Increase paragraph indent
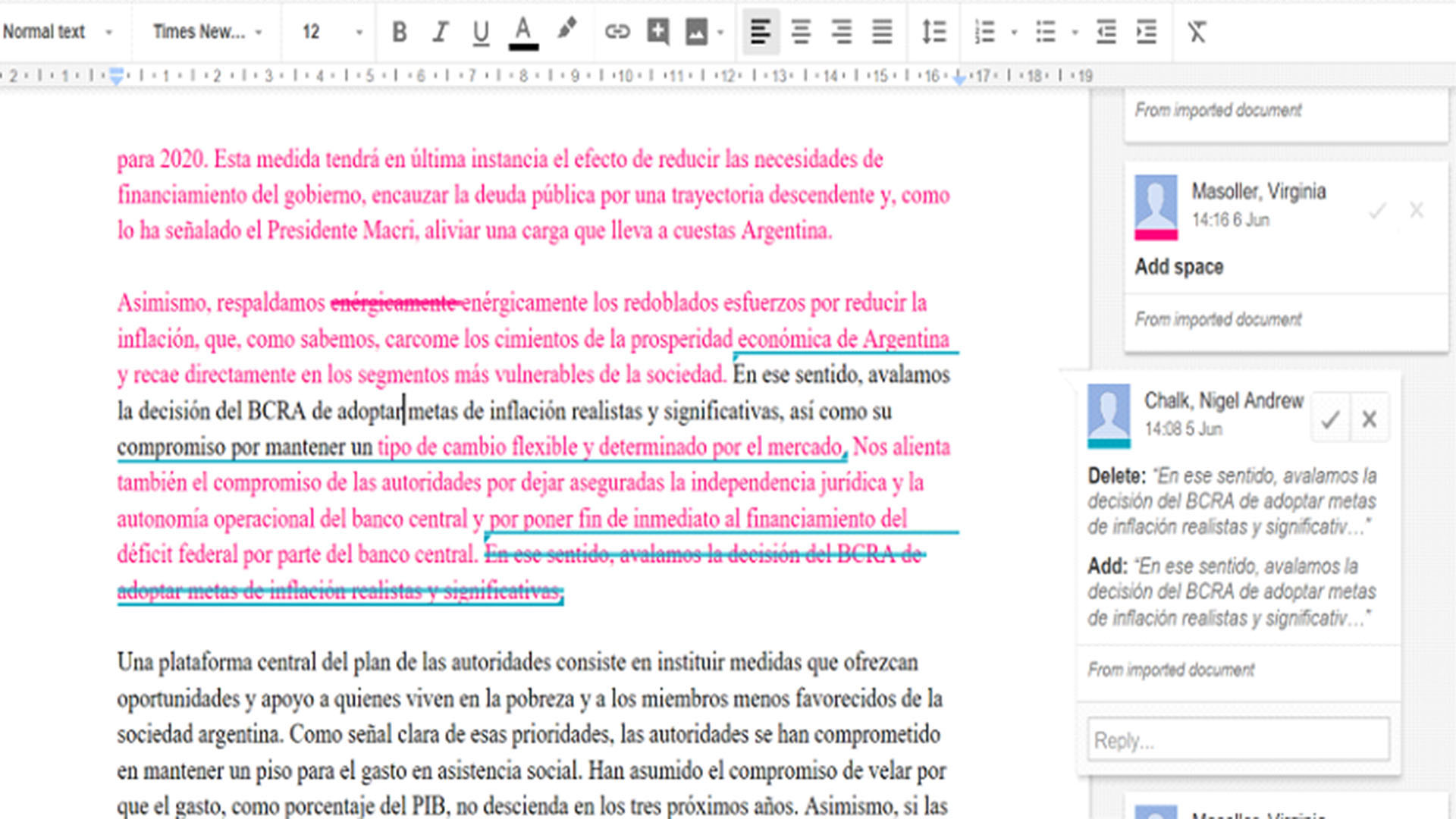1456x819 pixels. coord(1147,32)
